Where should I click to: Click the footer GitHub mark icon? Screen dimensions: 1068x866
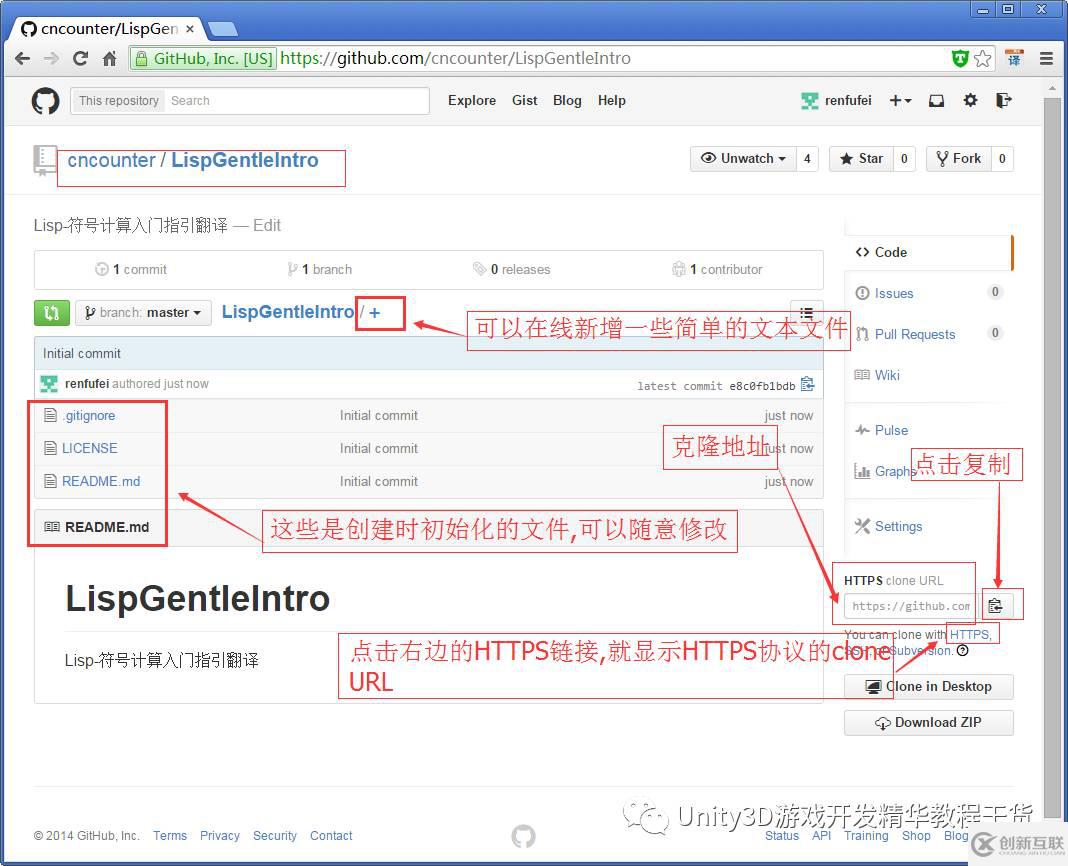pos(523,836)
